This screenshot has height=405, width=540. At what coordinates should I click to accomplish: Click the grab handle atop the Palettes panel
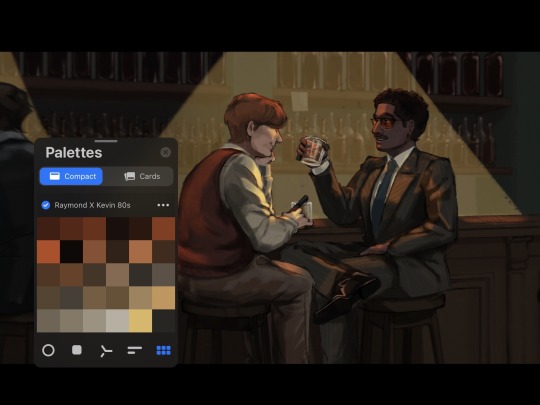point(106,141)
